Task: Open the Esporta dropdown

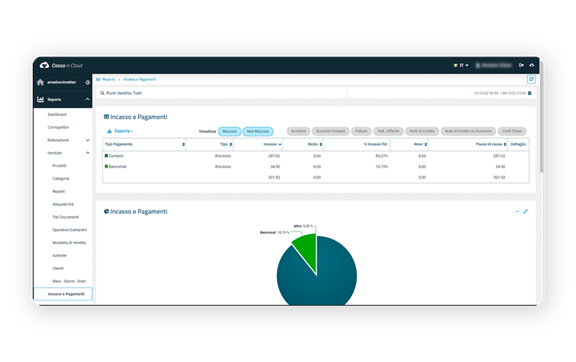Action: click(120, 131)
